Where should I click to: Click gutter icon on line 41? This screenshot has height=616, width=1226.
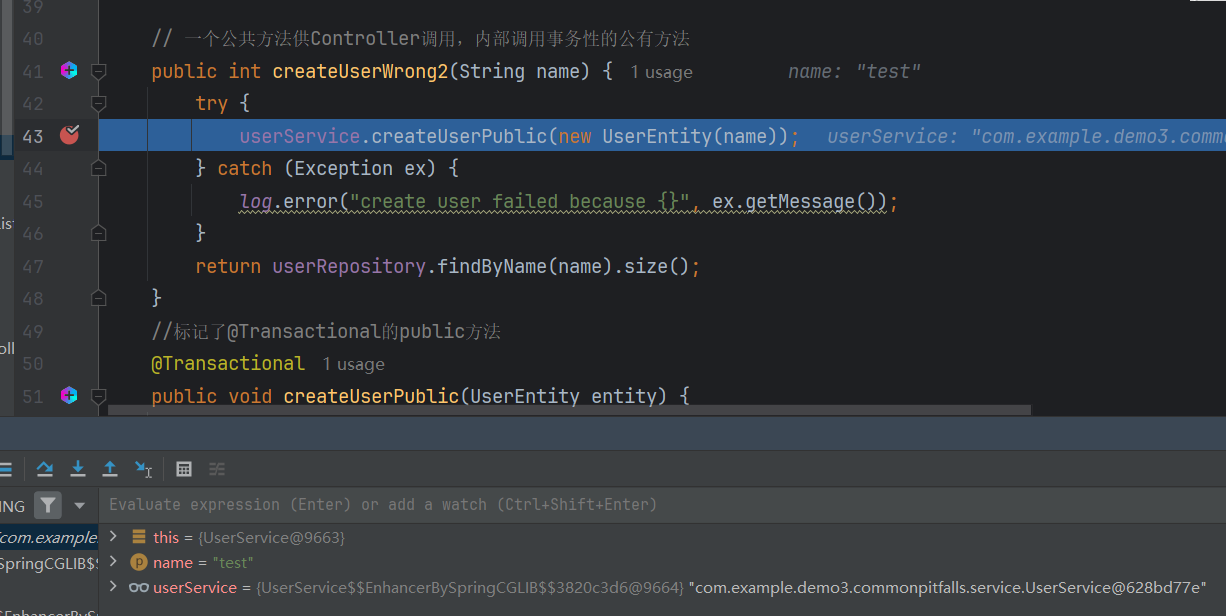tap(69, 71)
